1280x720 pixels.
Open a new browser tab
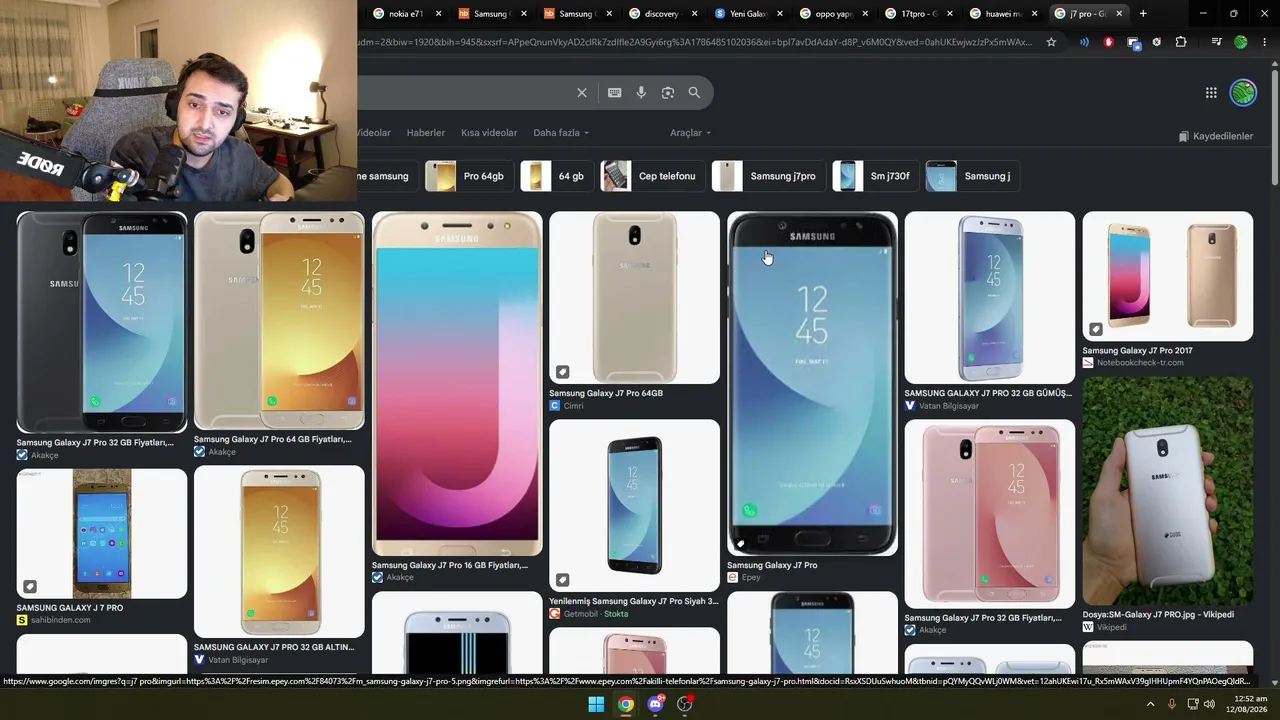[1143, 14]
